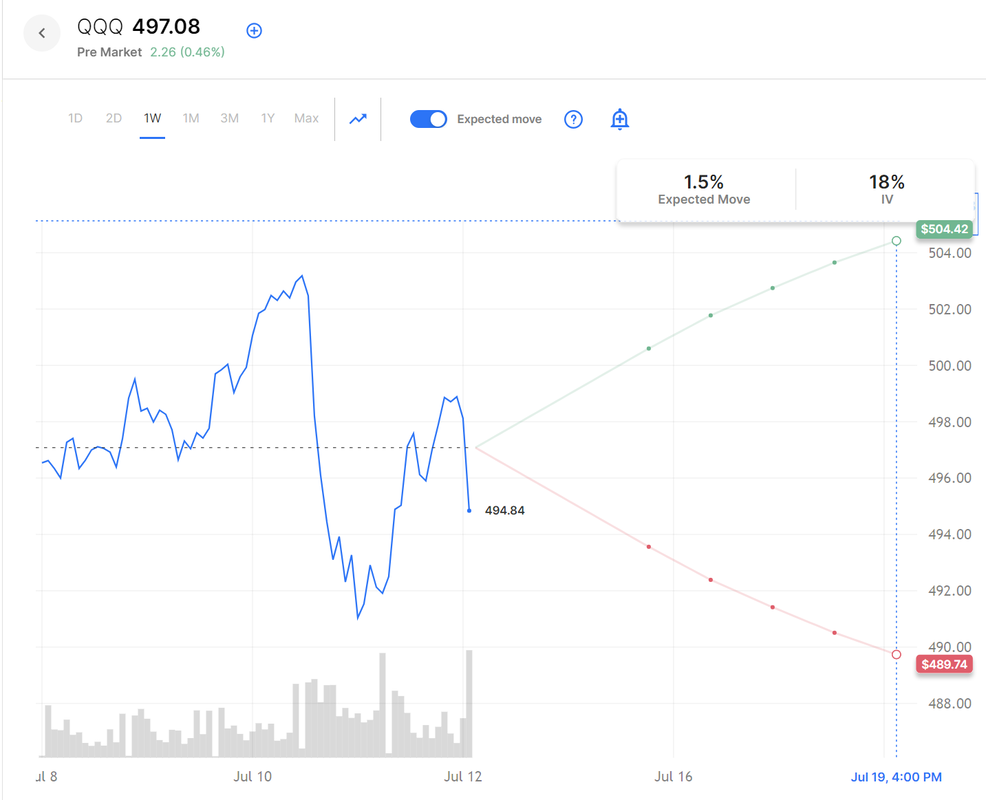Switch chart to 1M range
The height and width of the screenshot is (800, 986).
[191, 118]
